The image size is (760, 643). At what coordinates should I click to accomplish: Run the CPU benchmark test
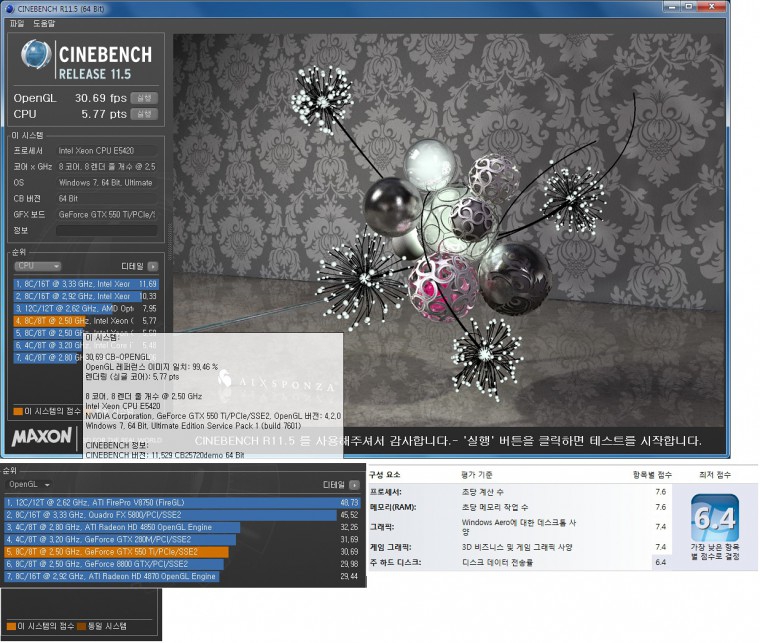click(144, 114)
